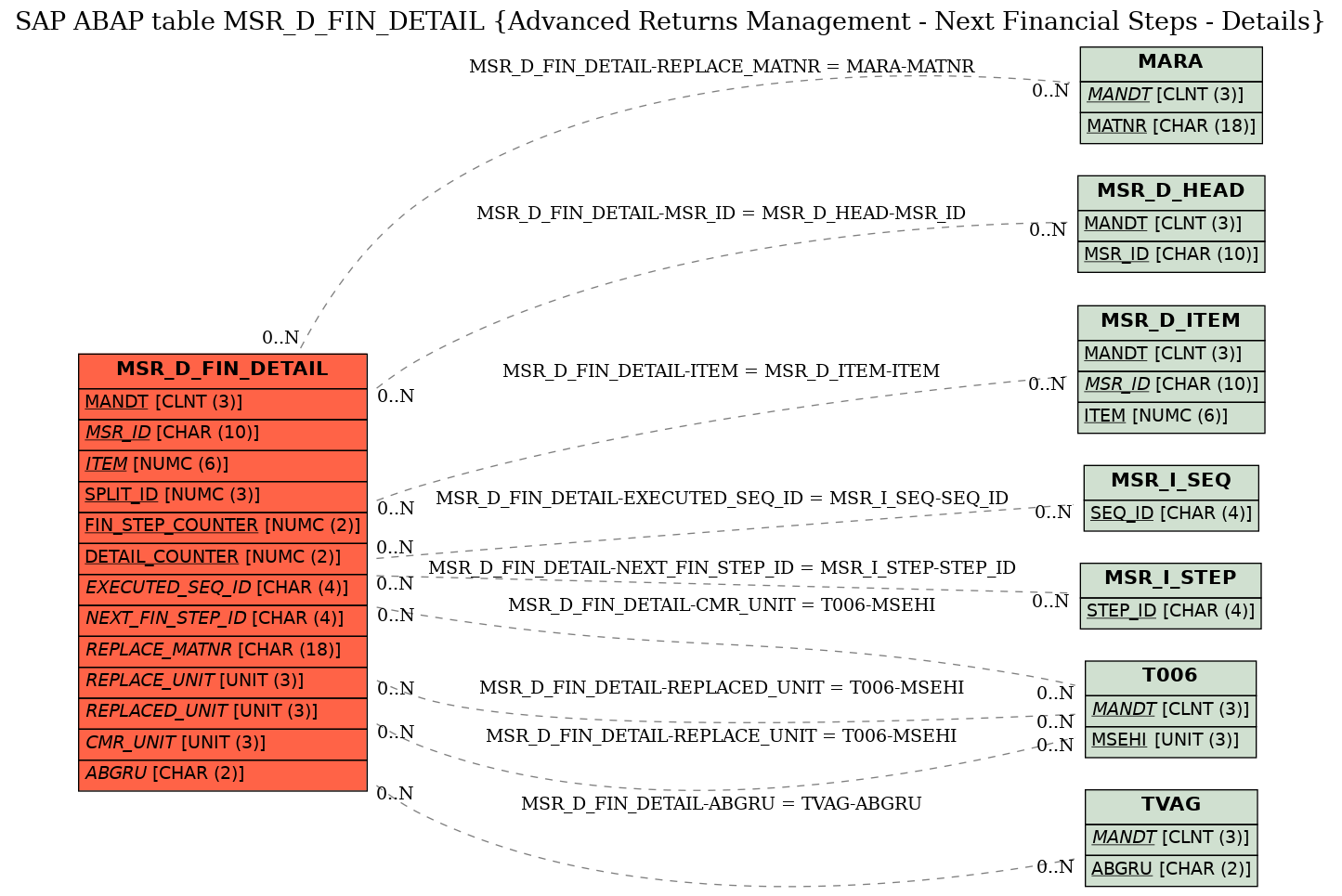Click ABGRU [CHAR (2)] in TVAG

[1170, 870]
